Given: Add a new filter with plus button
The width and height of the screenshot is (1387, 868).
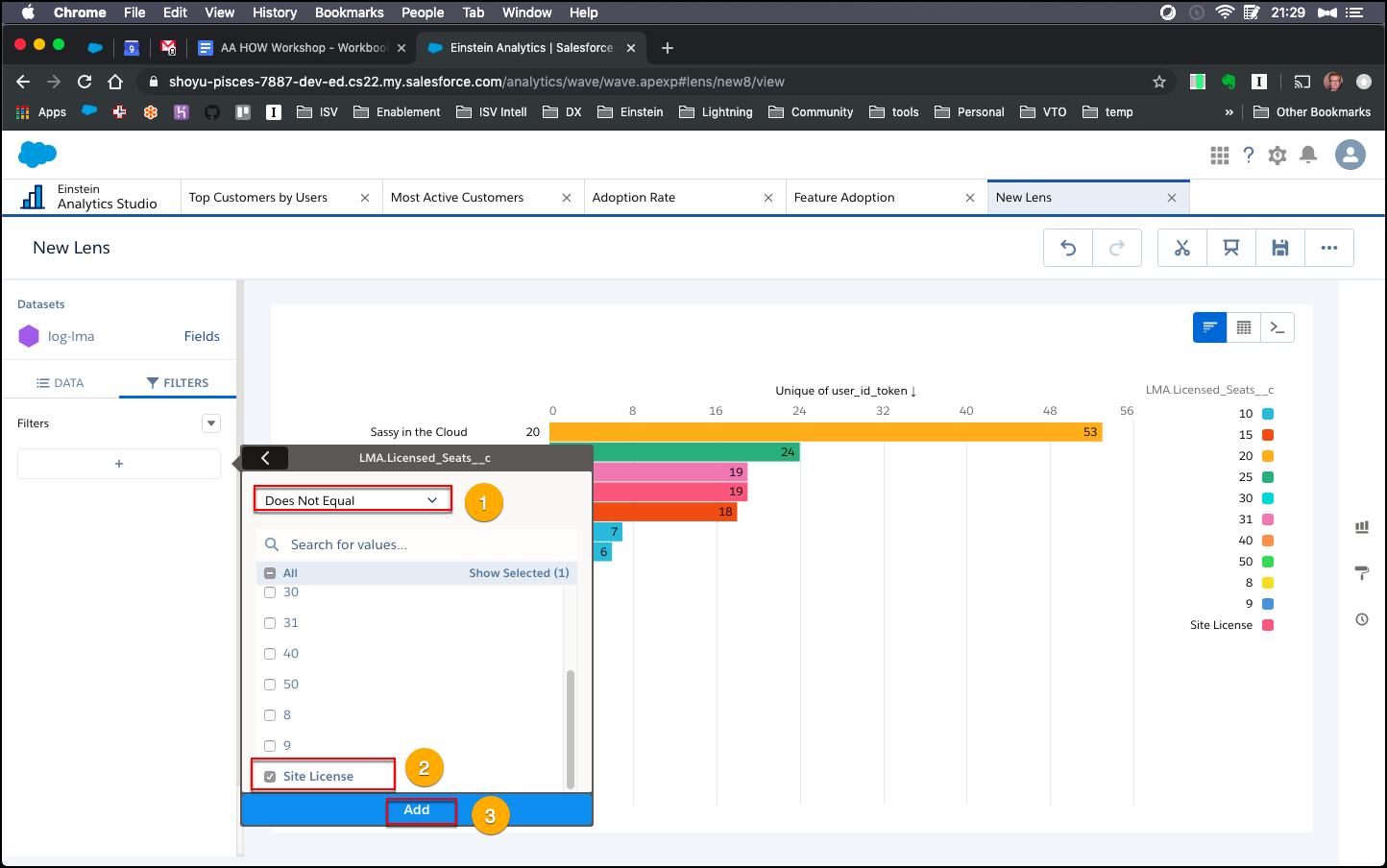Looking at the screenshot, I should point(119,464).
